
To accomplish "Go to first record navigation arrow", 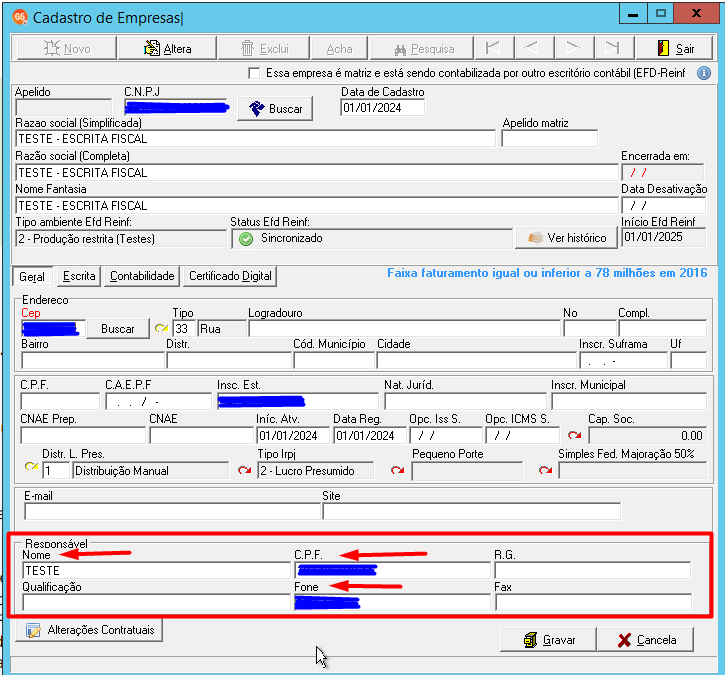I will [493, 48].
